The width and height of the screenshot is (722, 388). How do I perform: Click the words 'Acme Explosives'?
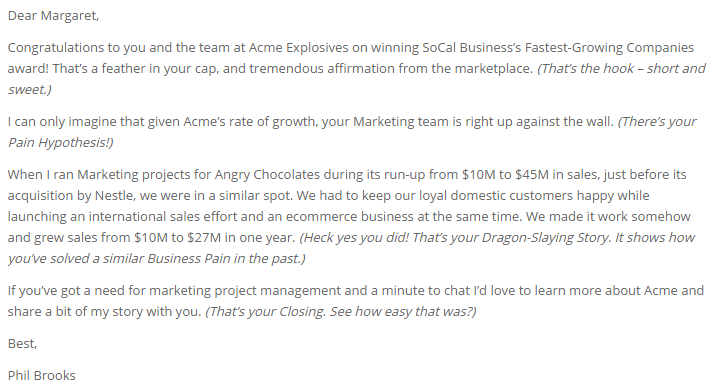pos(298,47)
